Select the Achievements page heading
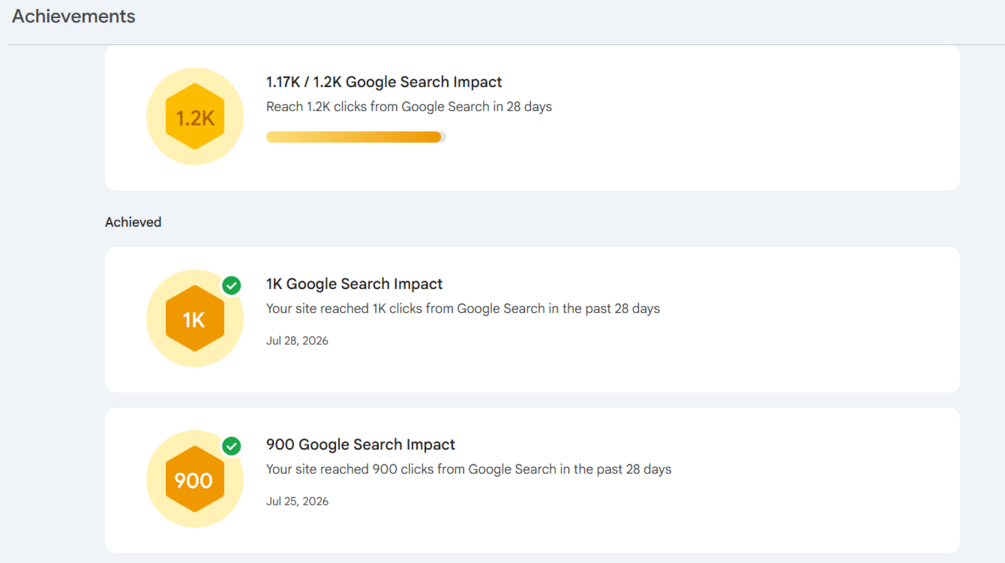1005x563 pixels. [x=74, y=17]
